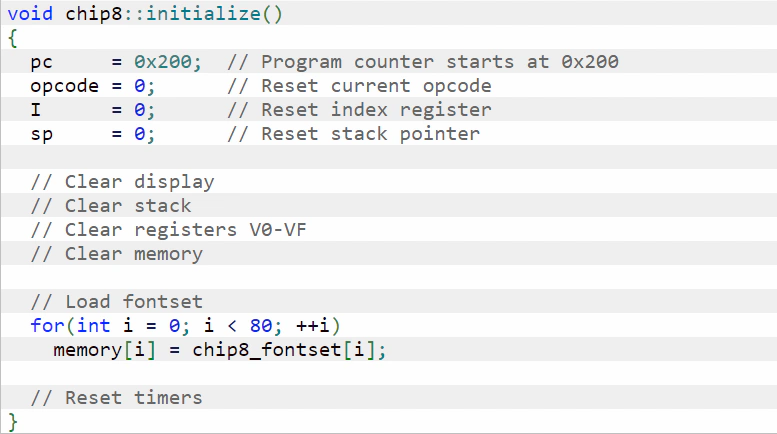
Task: Click the Reset timers comment
Action: click(x=116, y=398)
